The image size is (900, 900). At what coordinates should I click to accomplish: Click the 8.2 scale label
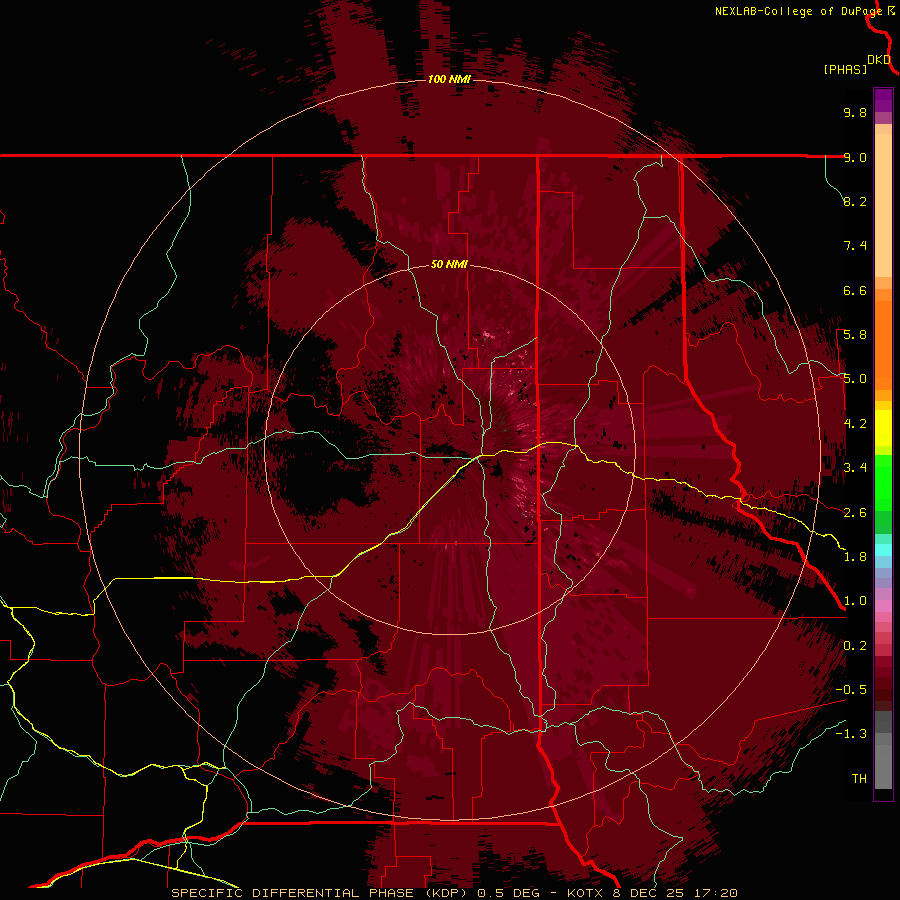pos(855,201)
